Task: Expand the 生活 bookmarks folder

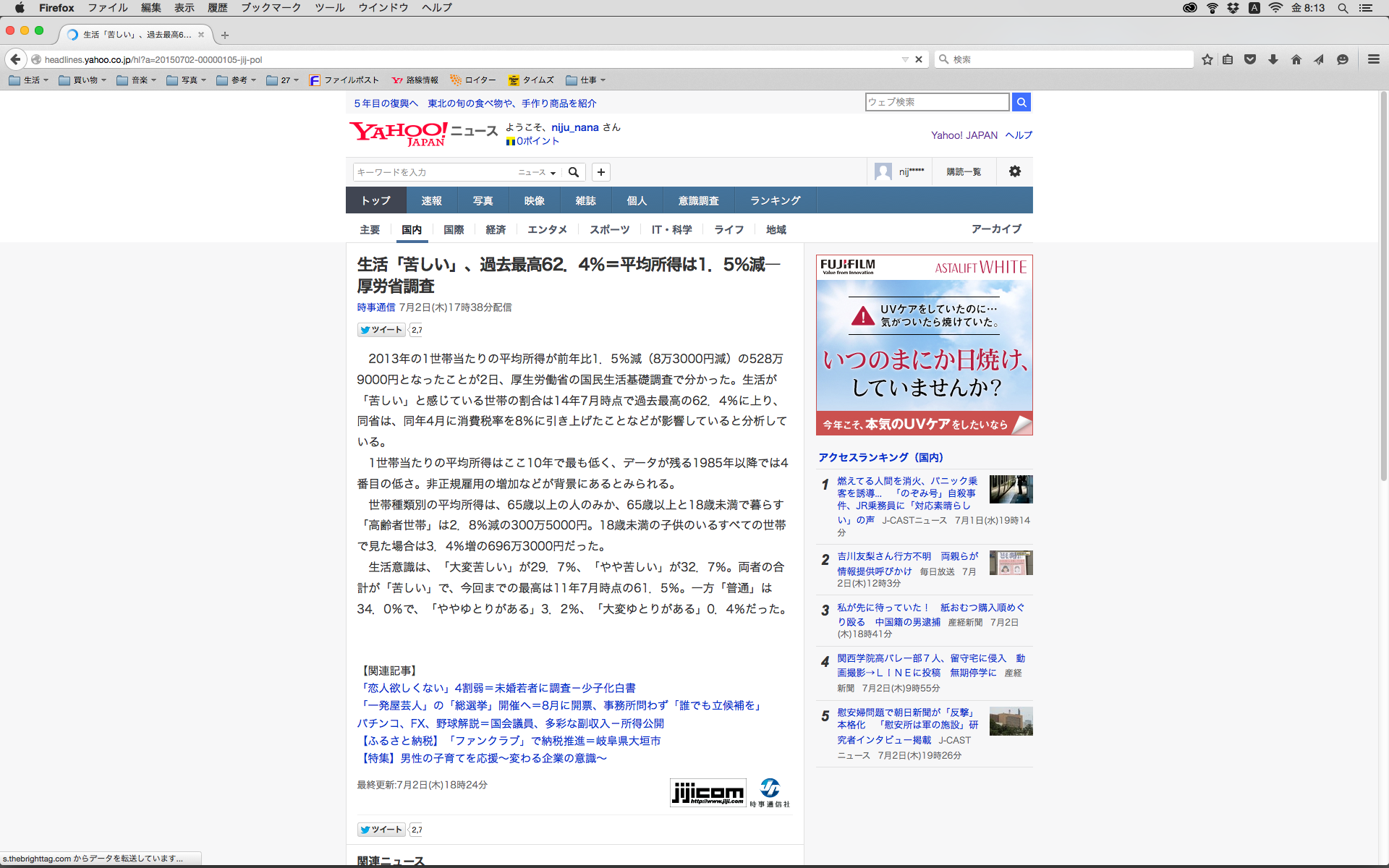Action: coord(29,80)
